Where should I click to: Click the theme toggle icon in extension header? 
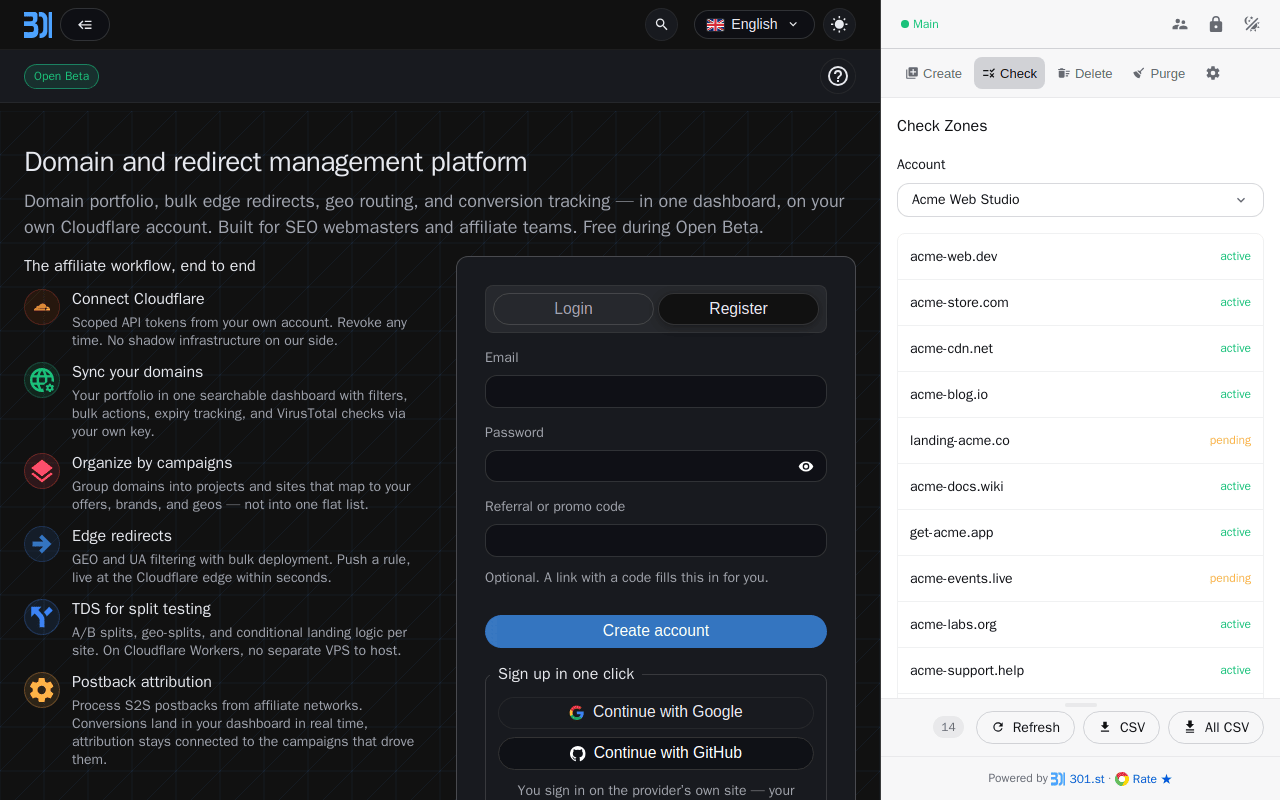coord(1252,24)
